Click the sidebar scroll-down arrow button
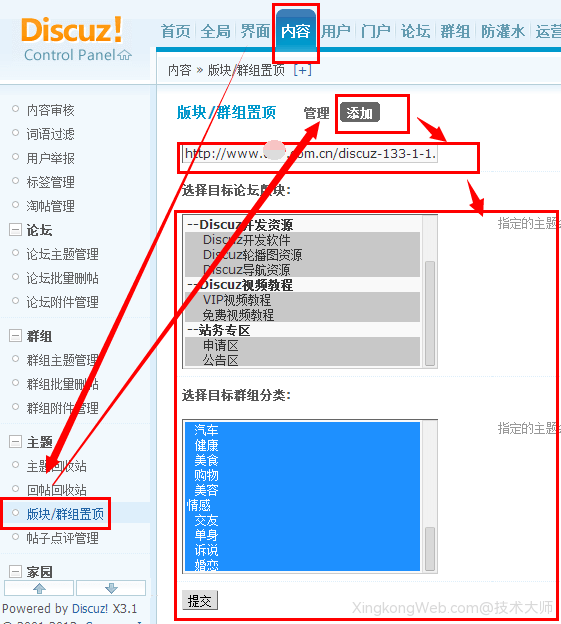561x624 pixels. coord(111,588)
